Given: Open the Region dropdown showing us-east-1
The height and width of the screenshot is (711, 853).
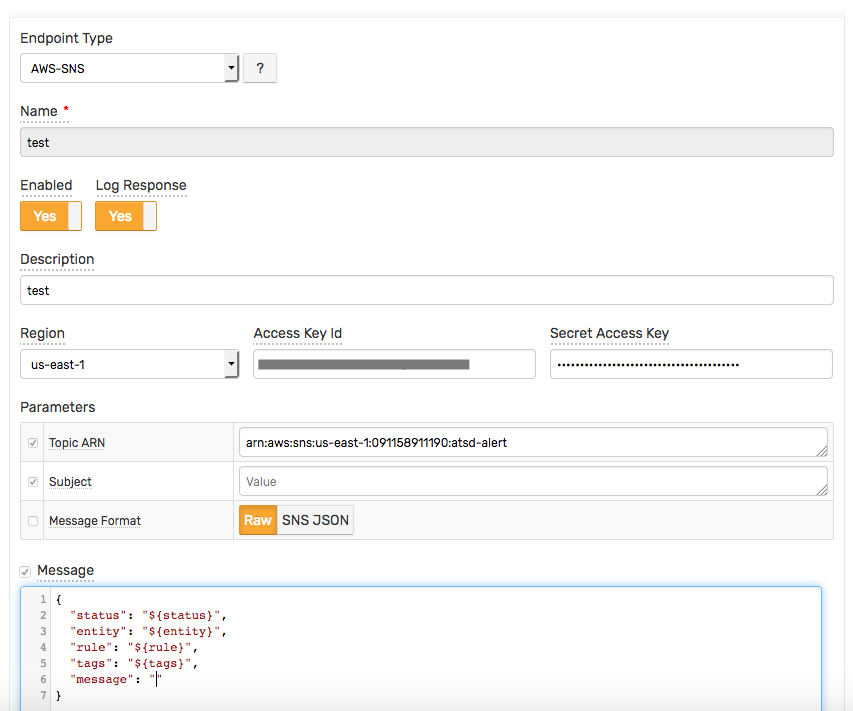Looking at the screenshot, I should [x=129, y=364].
